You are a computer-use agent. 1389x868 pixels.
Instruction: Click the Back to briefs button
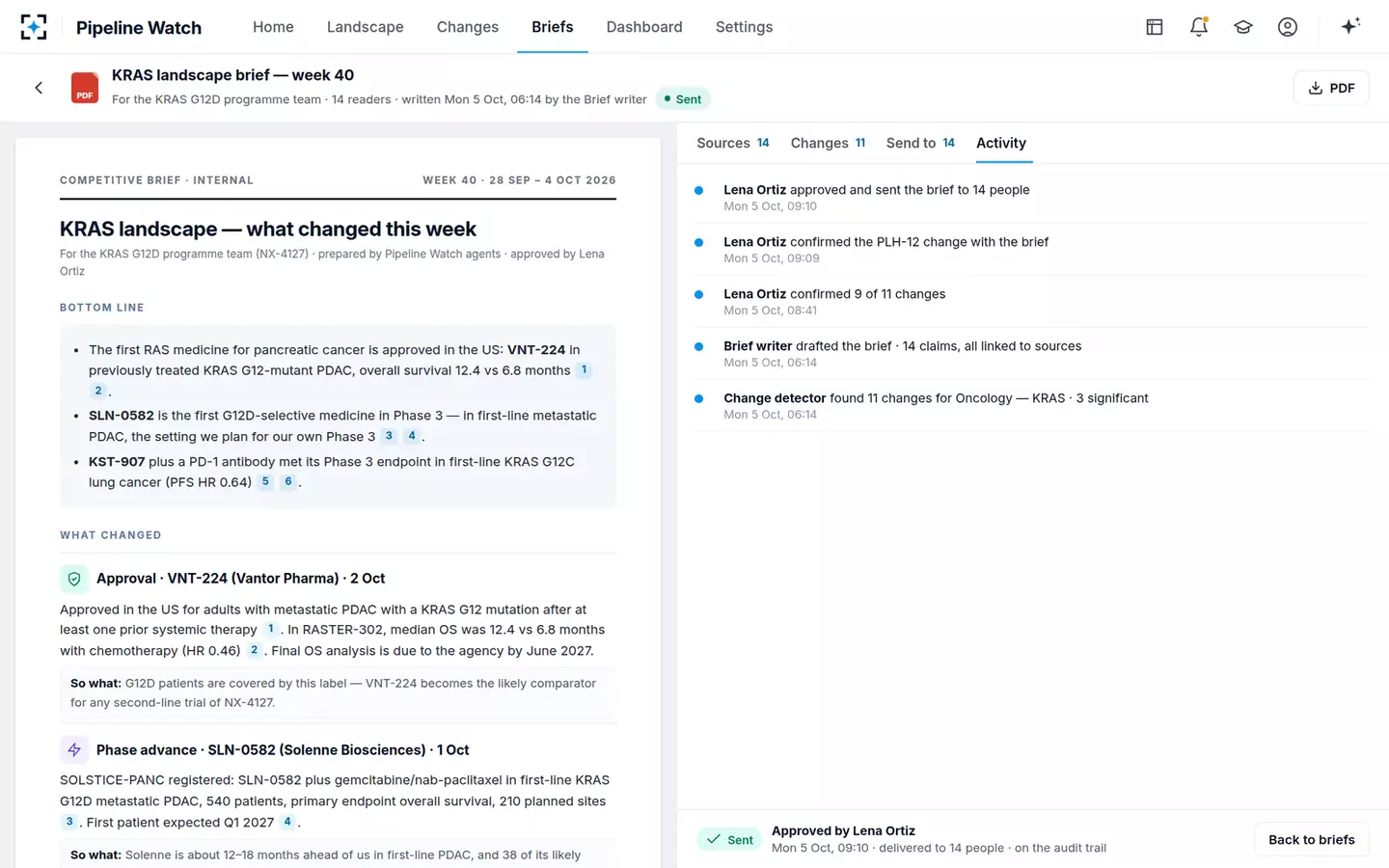click(x=1312, y=840)
